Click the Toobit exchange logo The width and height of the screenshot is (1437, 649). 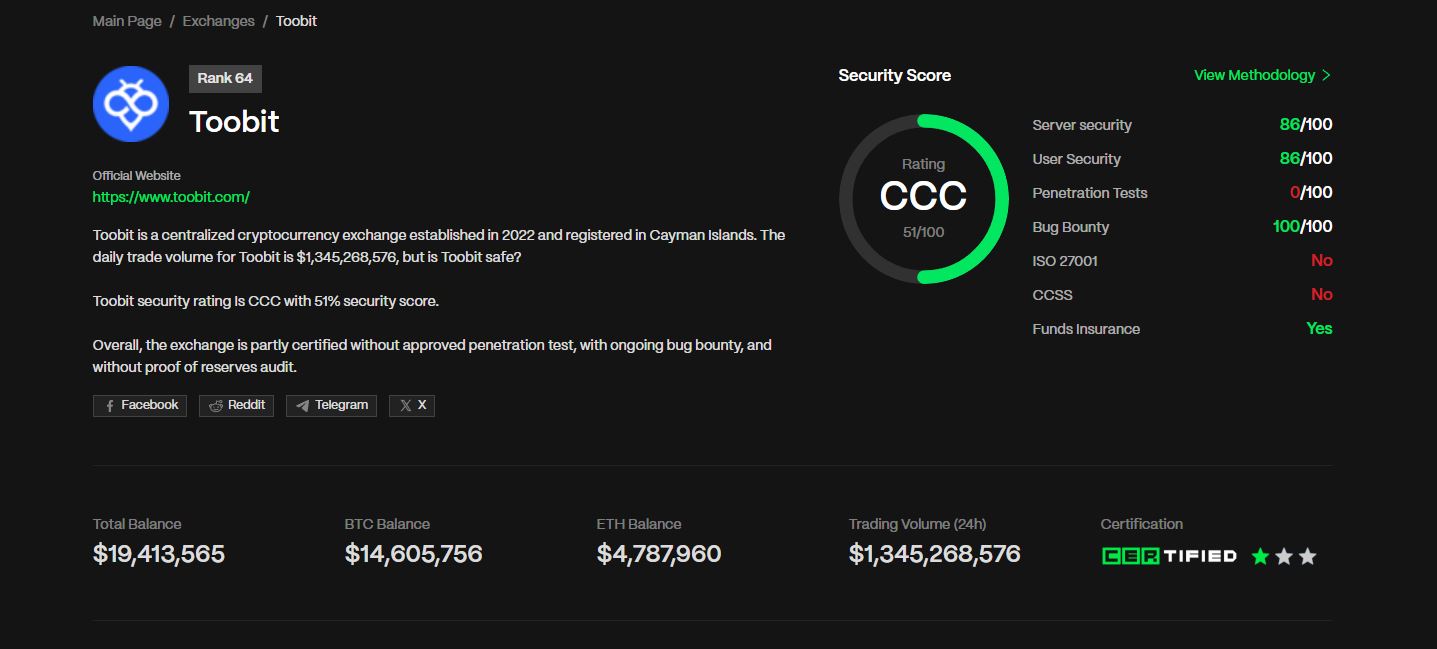(131, 104)
